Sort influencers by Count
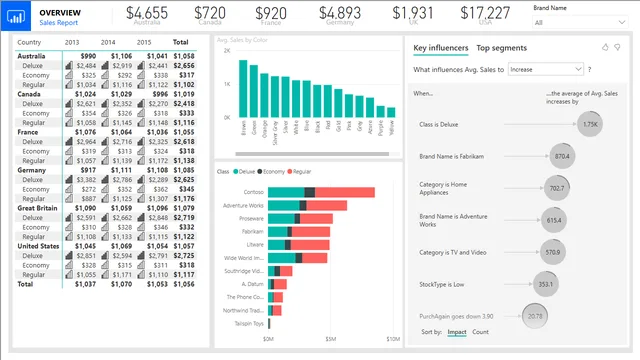640x360 pixels. 480,332
